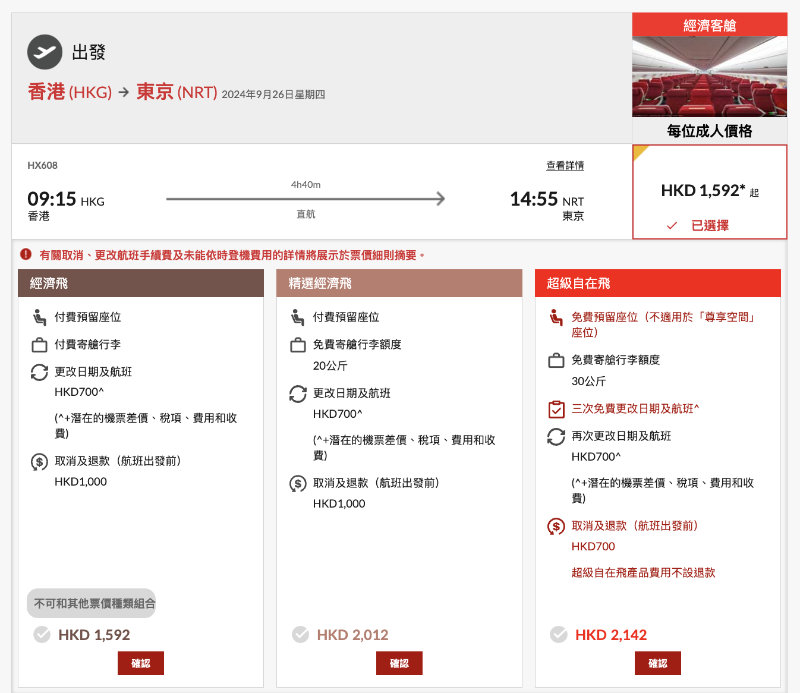This screenshot has width=800, height=693.
Task: Click the 4h40m duration label
Action: (x=306, y=185)
